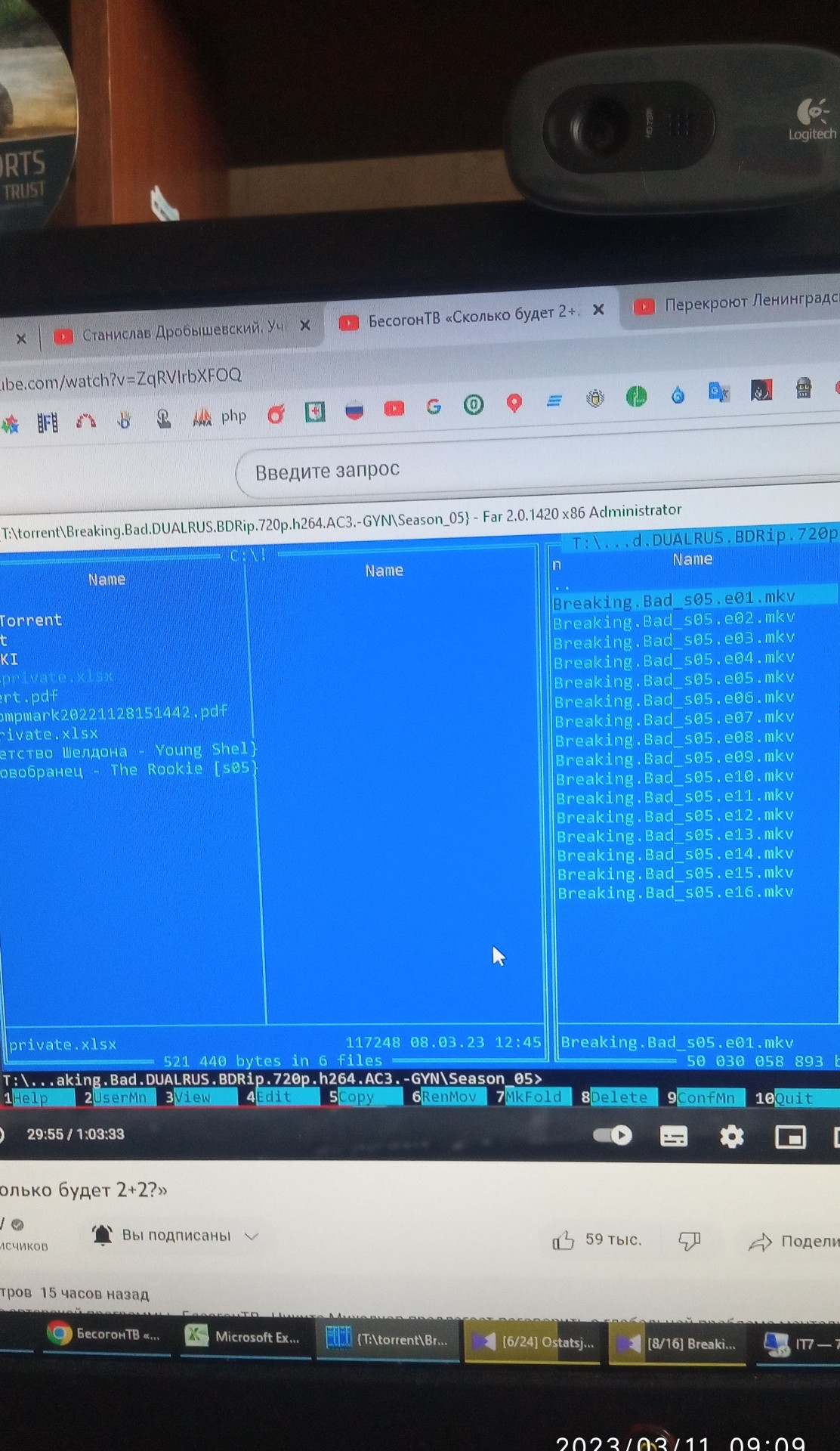The height and width of the screenshot is (1451, 840).
Task: Select Young Shel folder in left panel
Action: pos(128,751)
